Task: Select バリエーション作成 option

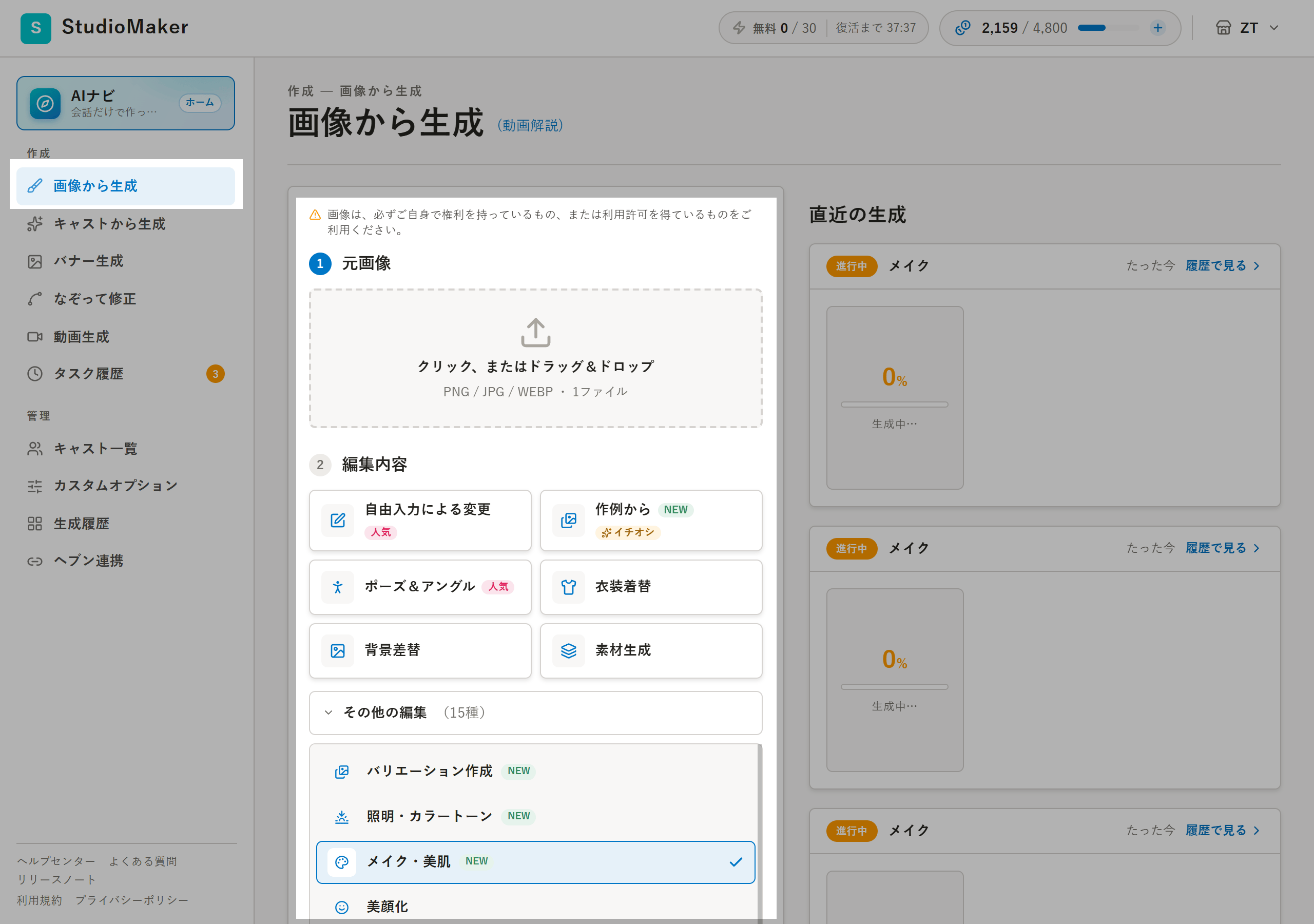Action: 536,771
